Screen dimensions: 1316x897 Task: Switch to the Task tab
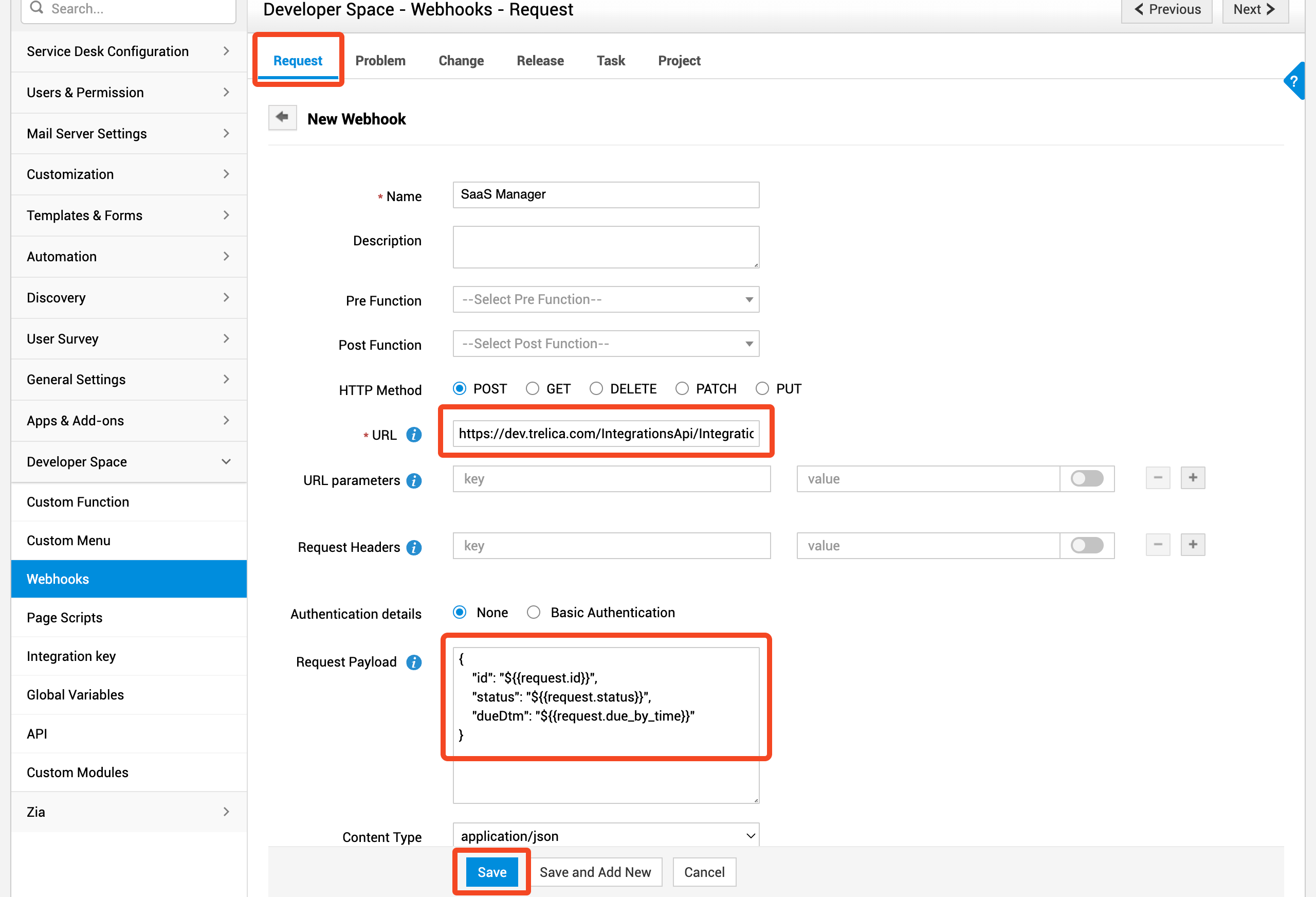[x=611, y=61]
